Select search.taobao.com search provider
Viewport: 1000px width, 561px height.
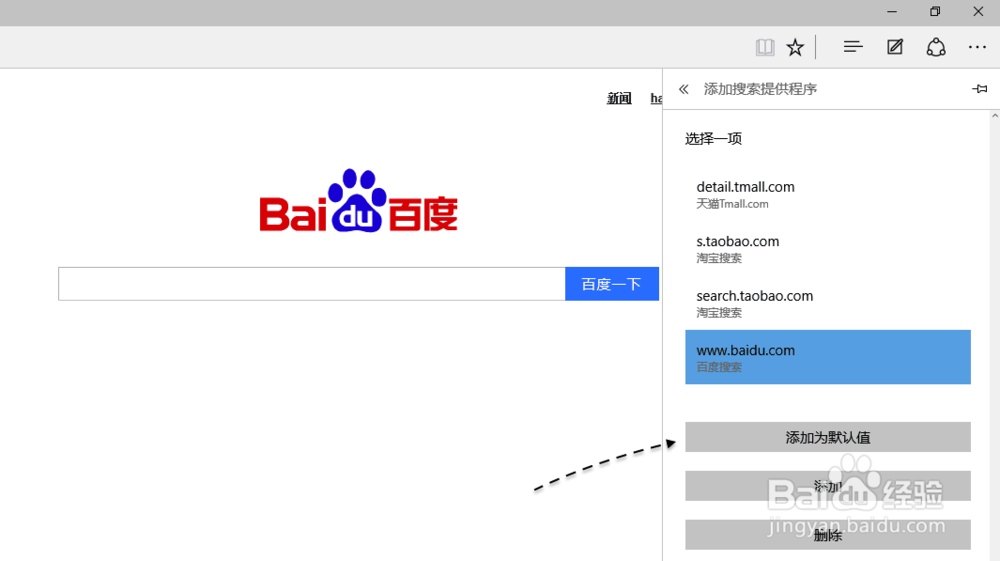tap(828, 303)
